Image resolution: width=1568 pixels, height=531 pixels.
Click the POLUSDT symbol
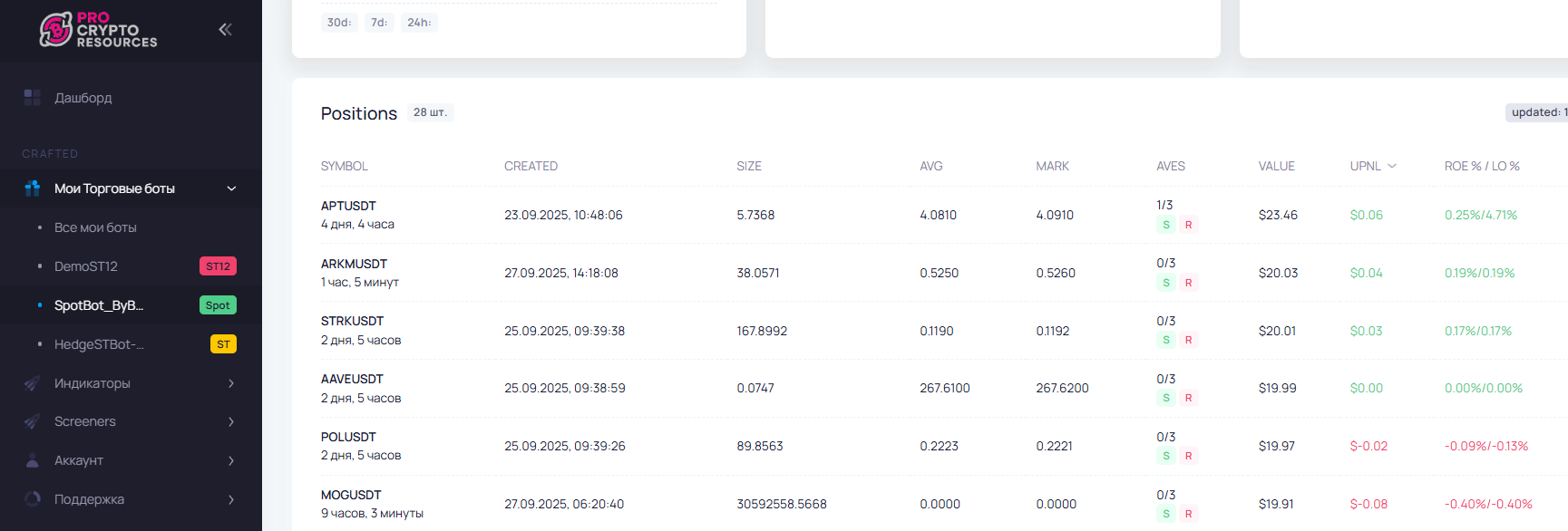348,437
